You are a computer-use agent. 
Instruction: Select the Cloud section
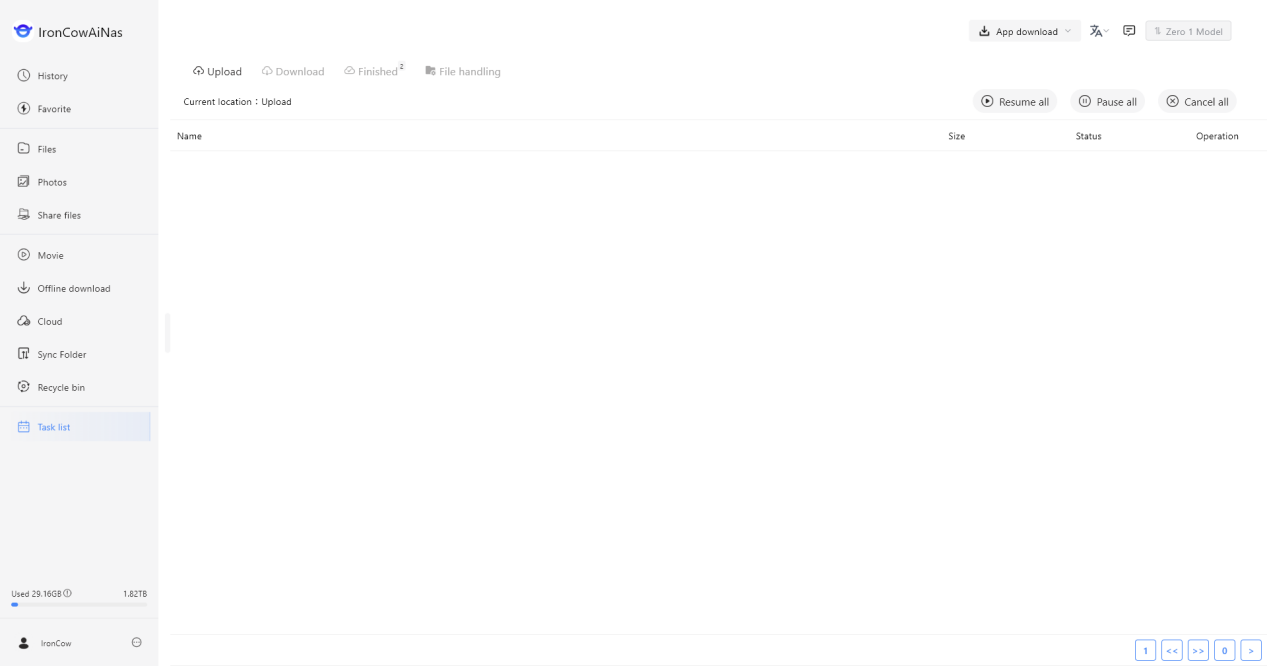(x=50, y=321)
